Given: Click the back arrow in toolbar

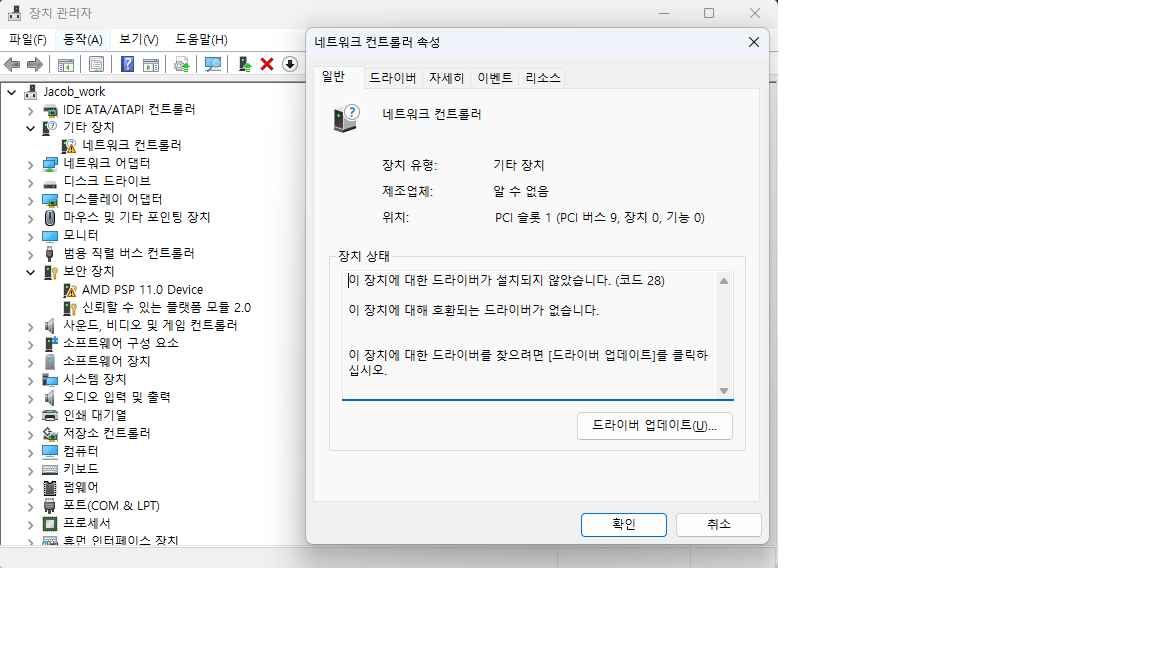Looking at the screenshot, I should [x=12, y=65].
